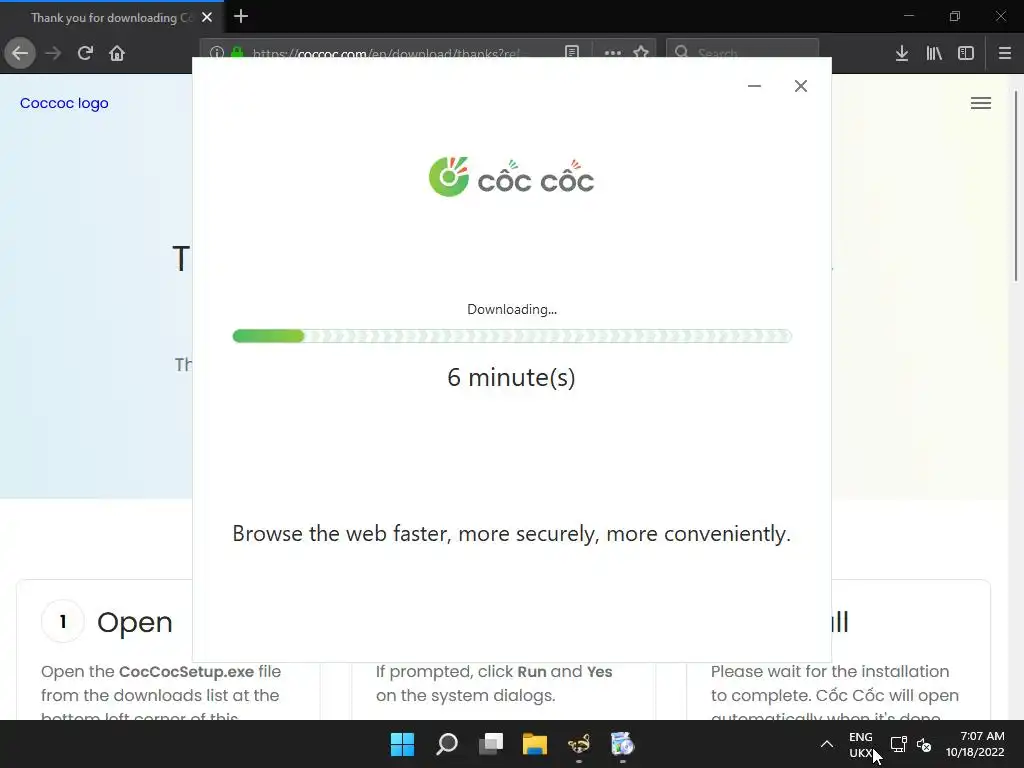Open the network status tray icon
Viewport: 1024px width, 768px height.
point(899,744)
